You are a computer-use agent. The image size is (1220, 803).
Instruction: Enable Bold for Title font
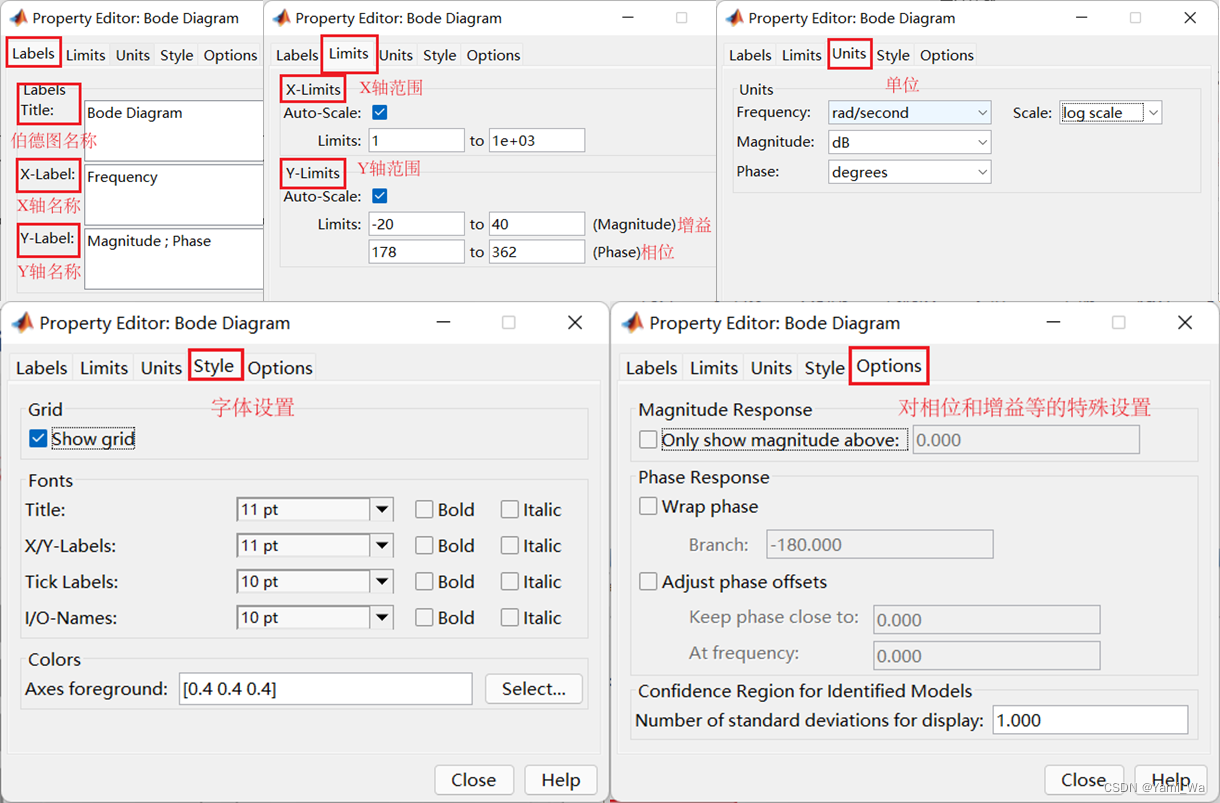click(424, 510)
